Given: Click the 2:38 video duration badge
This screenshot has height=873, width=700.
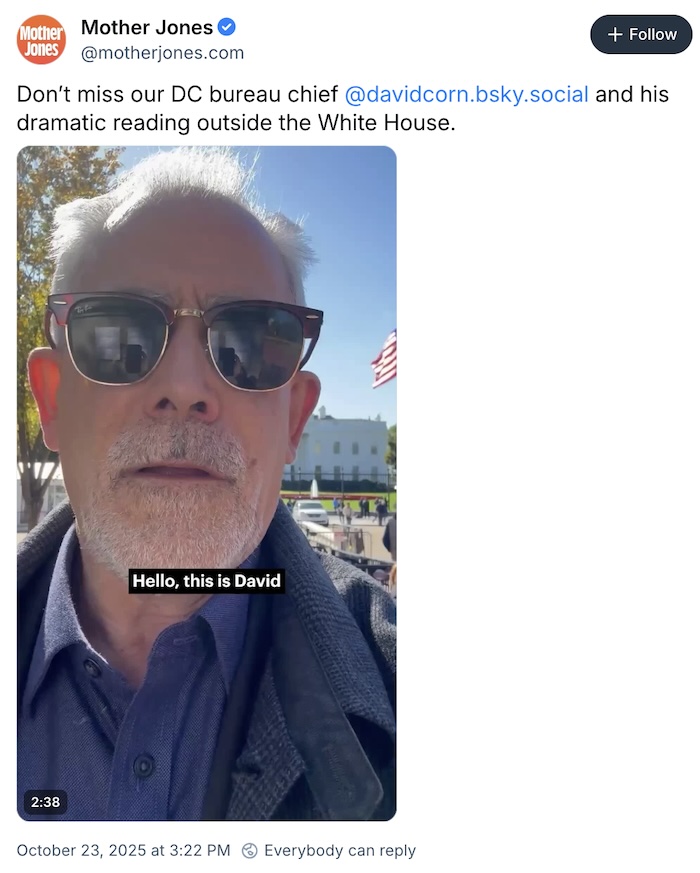Looking at the screenshot, I should [45, 802].
